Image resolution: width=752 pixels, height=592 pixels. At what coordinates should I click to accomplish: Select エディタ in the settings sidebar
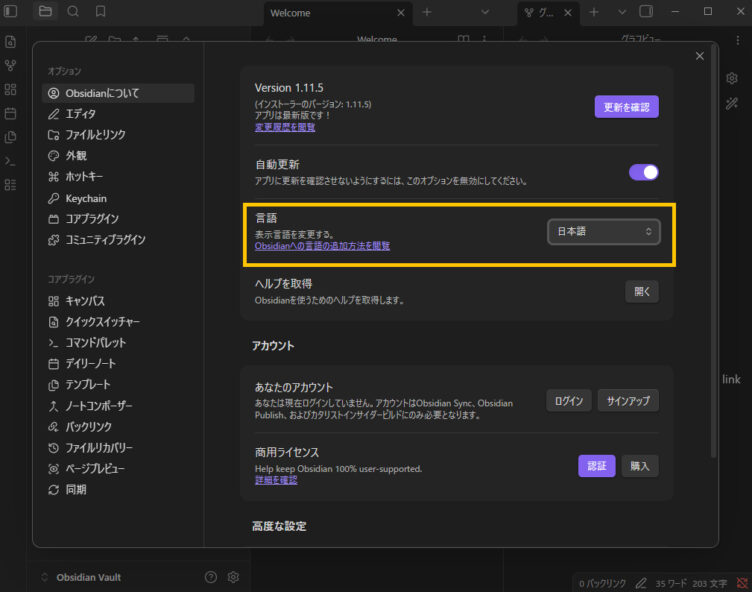[x=81, y=113]
